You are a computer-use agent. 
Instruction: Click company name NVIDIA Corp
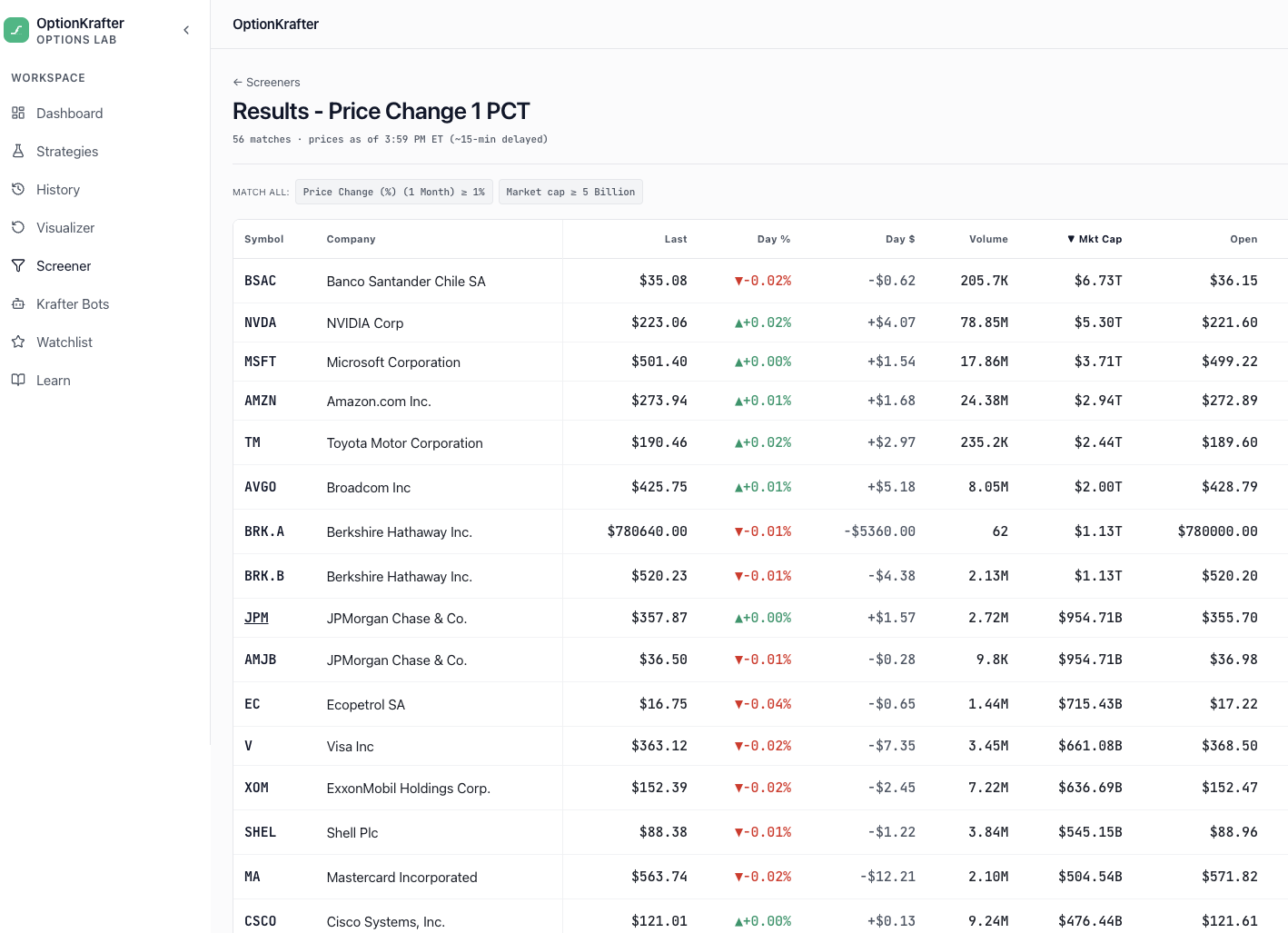coord(365,323)
